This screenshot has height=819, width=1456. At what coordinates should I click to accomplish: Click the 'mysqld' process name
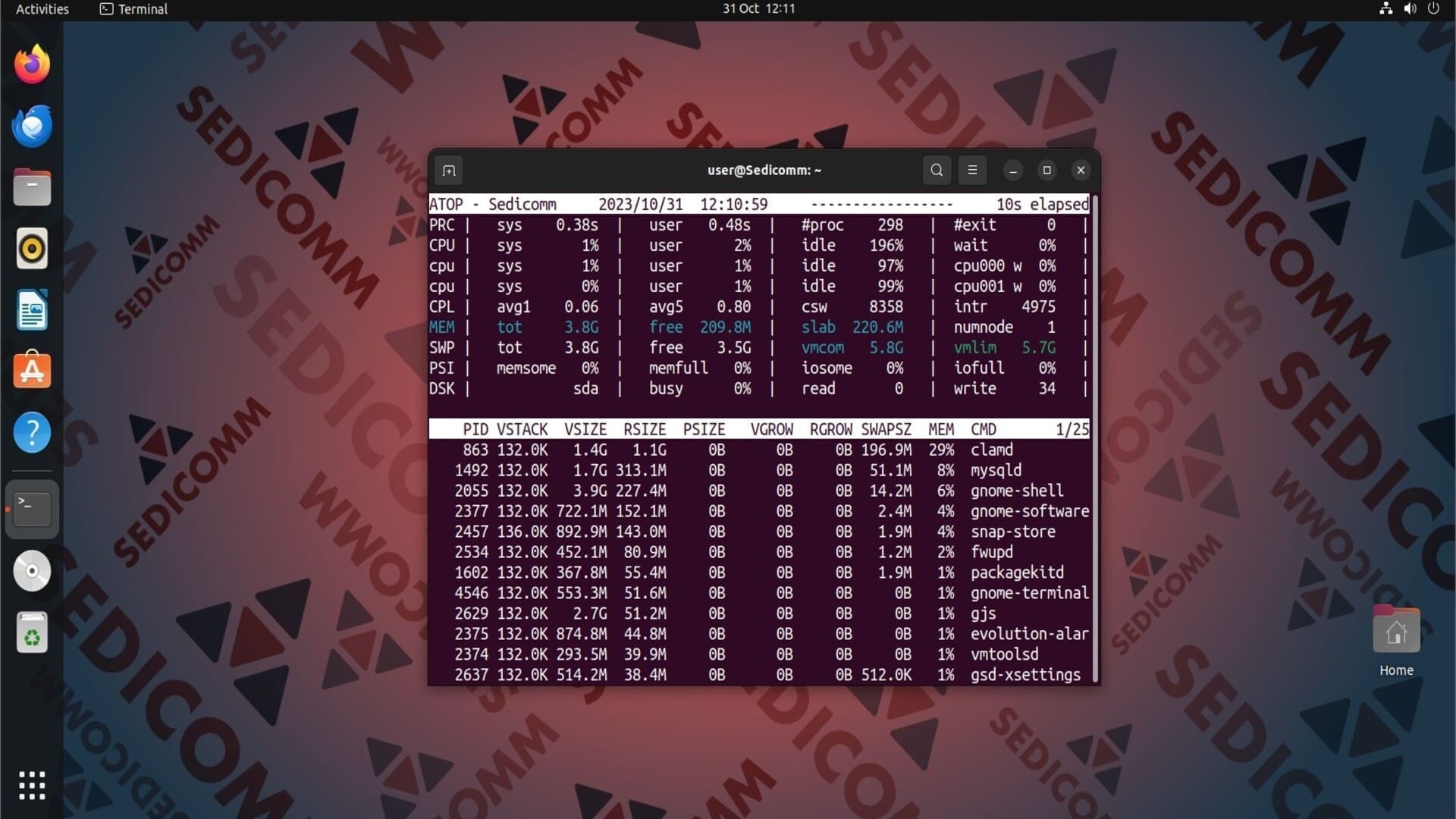click(996, 470)
